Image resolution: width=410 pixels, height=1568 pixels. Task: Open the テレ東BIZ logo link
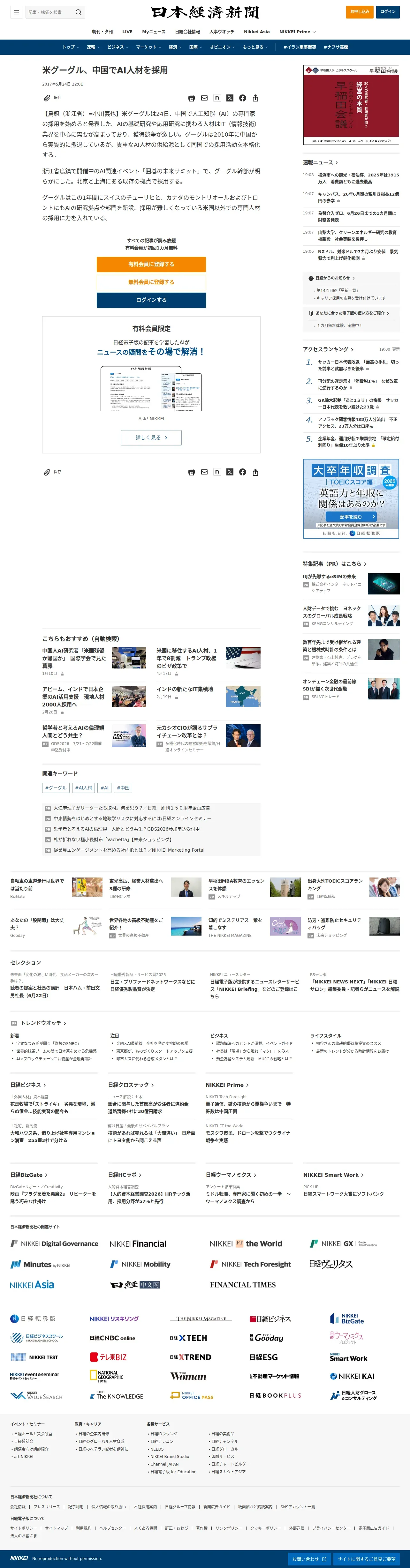pyautogui.click(x=109, y=1357)
